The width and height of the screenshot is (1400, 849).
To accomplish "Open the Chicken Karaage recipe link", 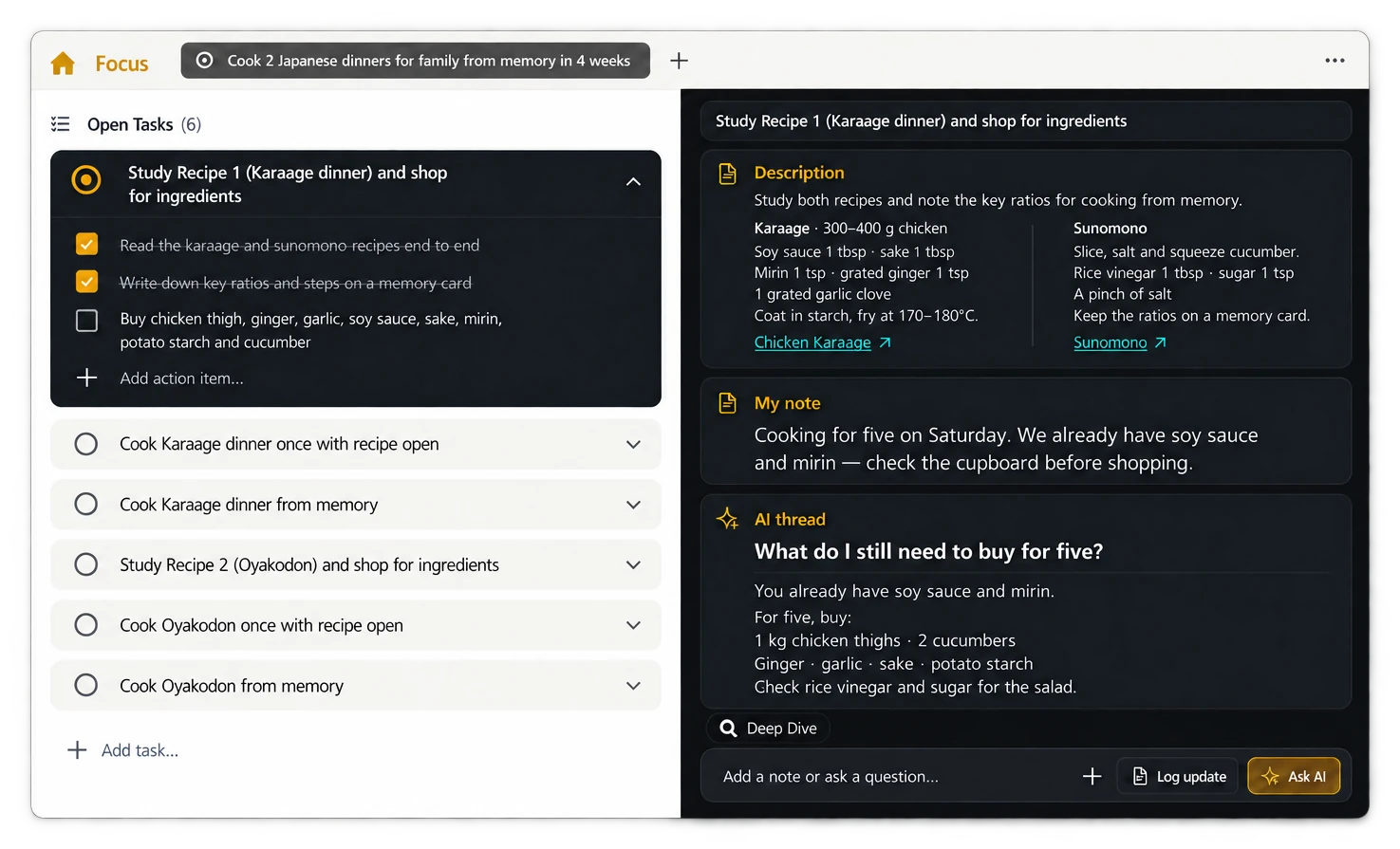I will [x=812, y=342].
